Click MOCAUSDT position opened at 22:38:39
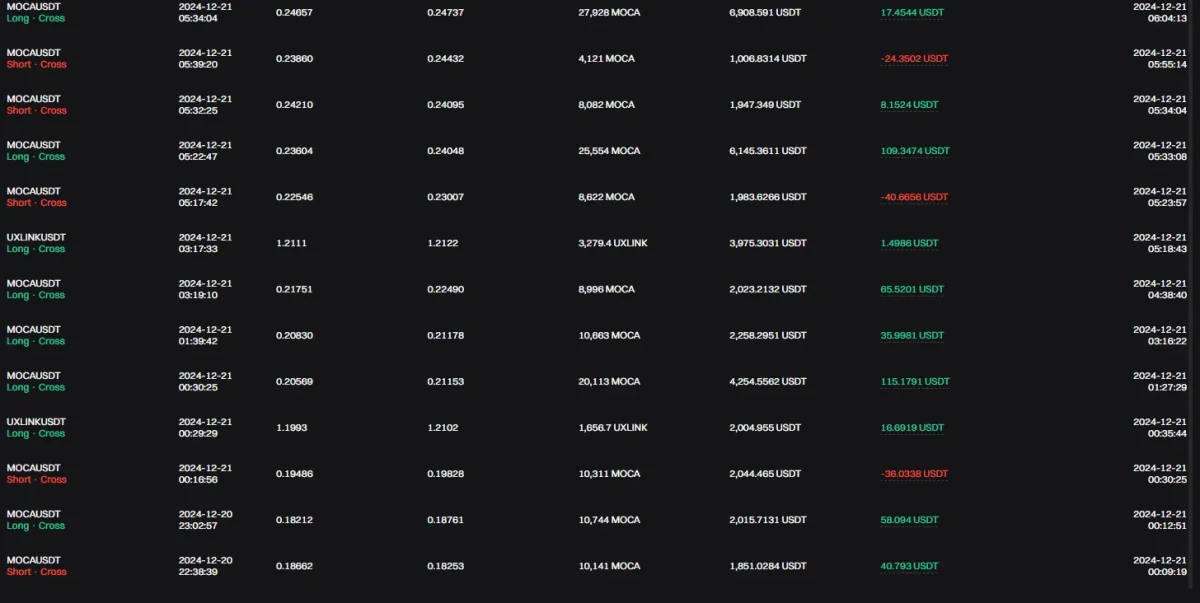1200x603 pixels. [34, 560]
